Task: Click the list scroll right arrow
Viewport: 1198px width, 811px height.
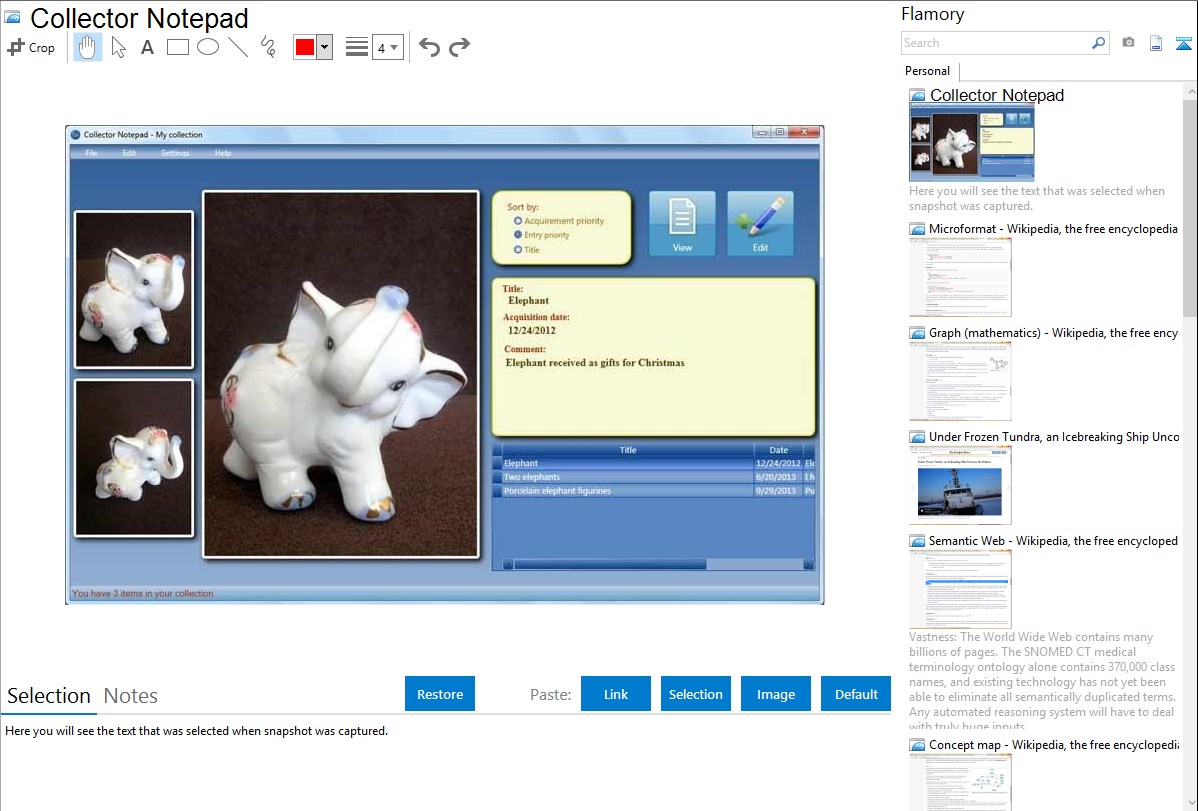Action: tap(808, 564)
